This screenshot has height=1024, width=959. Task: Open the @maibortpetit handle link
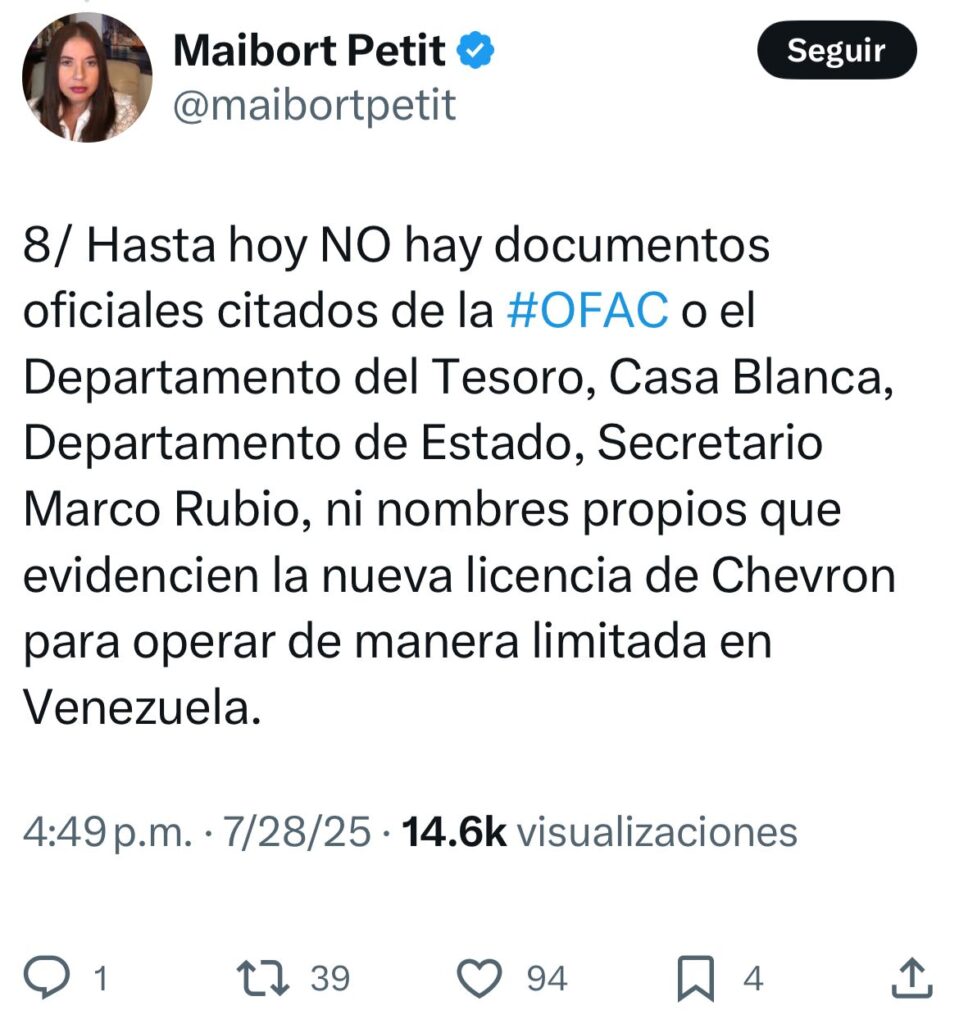pos(314,106)
